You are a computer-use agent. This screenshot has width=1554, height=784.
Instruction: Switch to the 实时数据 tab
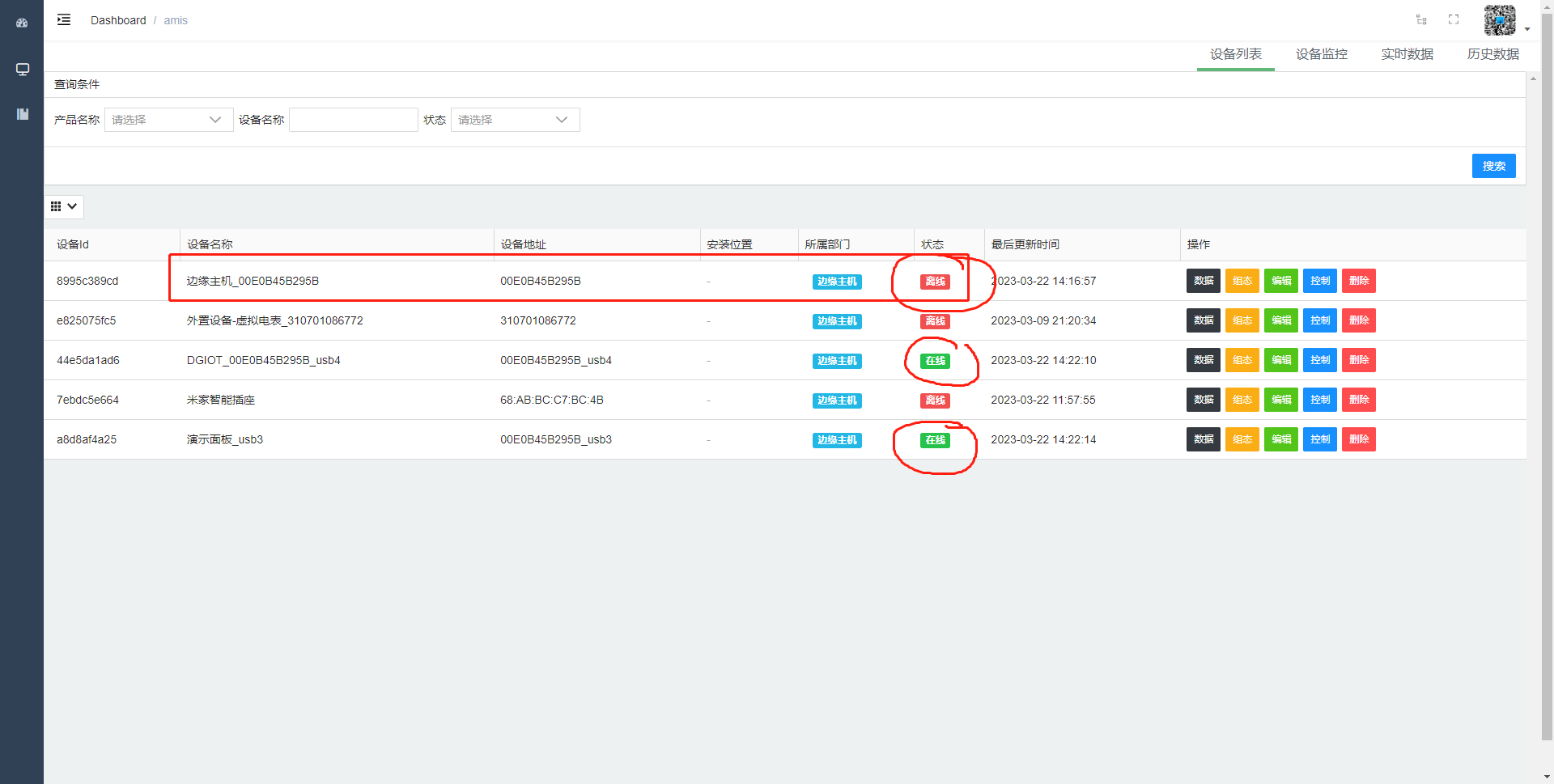[x=1407, y=54]
